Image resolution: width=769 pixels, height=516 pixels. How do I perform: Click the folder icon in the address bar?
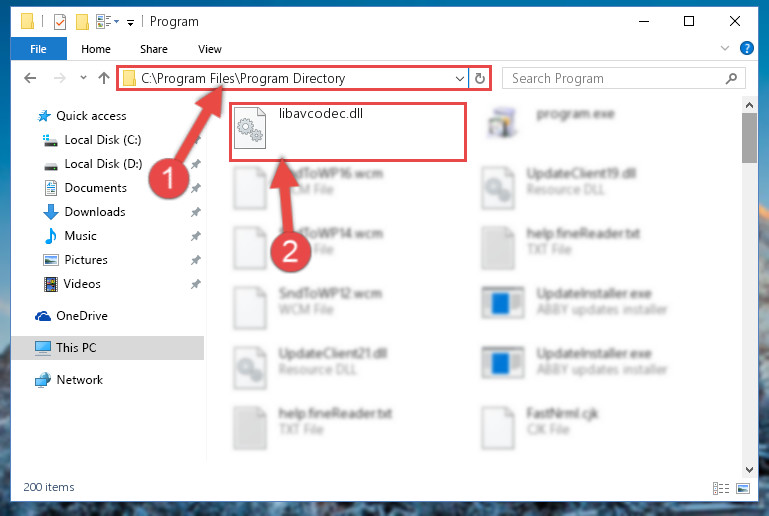[129, 78]
